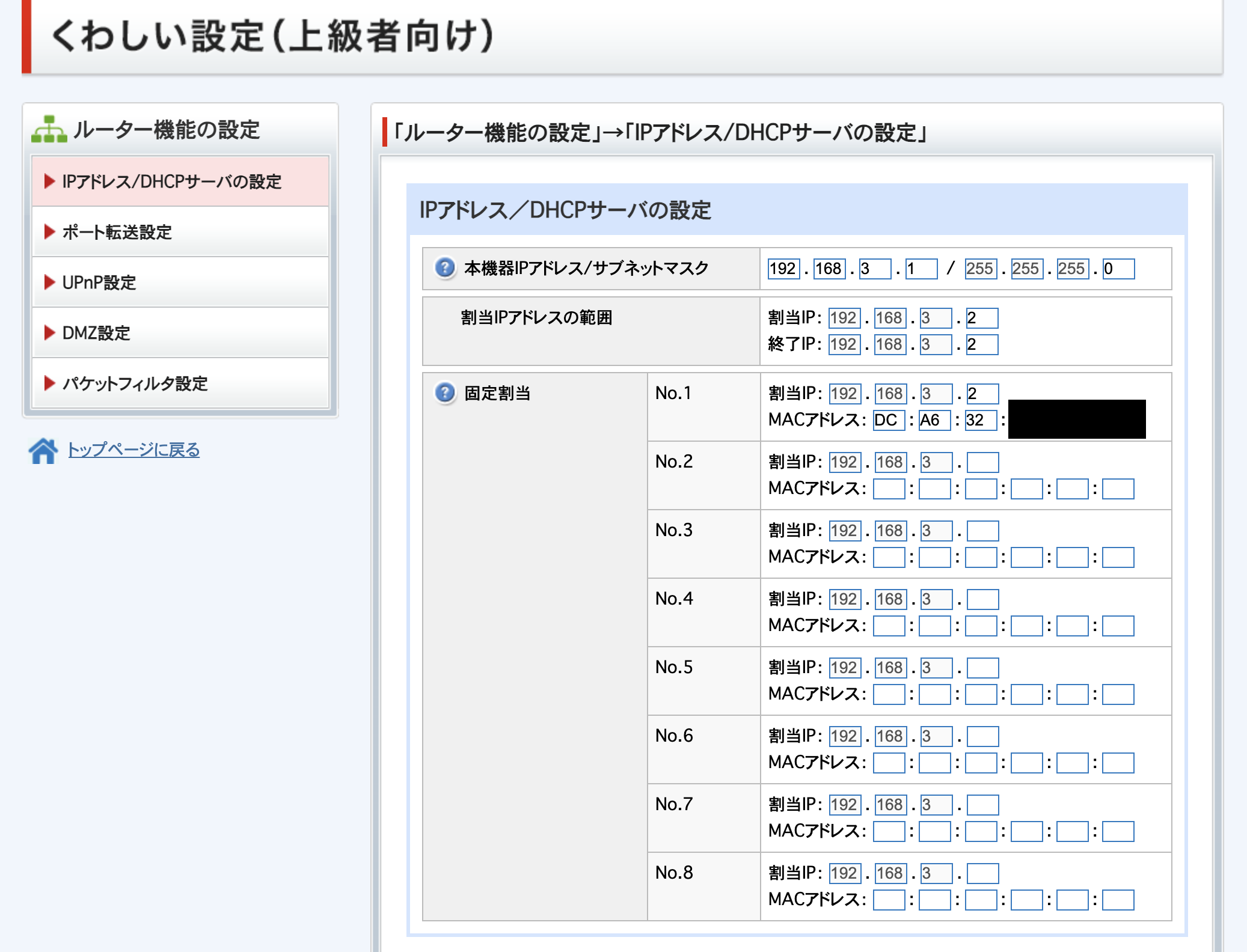Go to ポート転送設定 page
1247x952 pixels.
pos(117,232)
